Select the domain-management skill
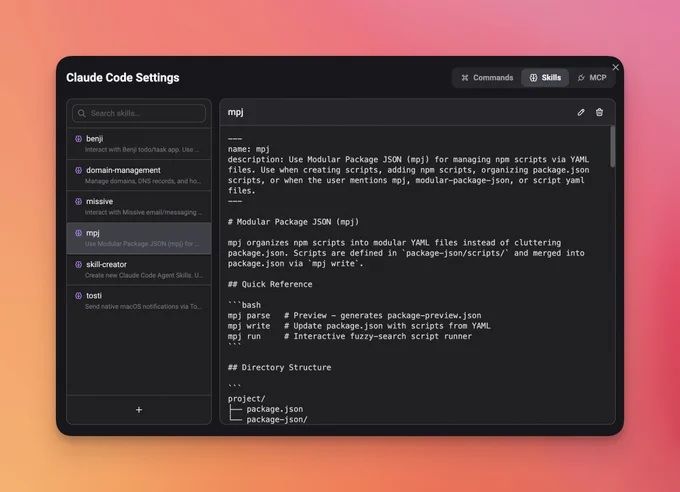 (x=139, y=175)
